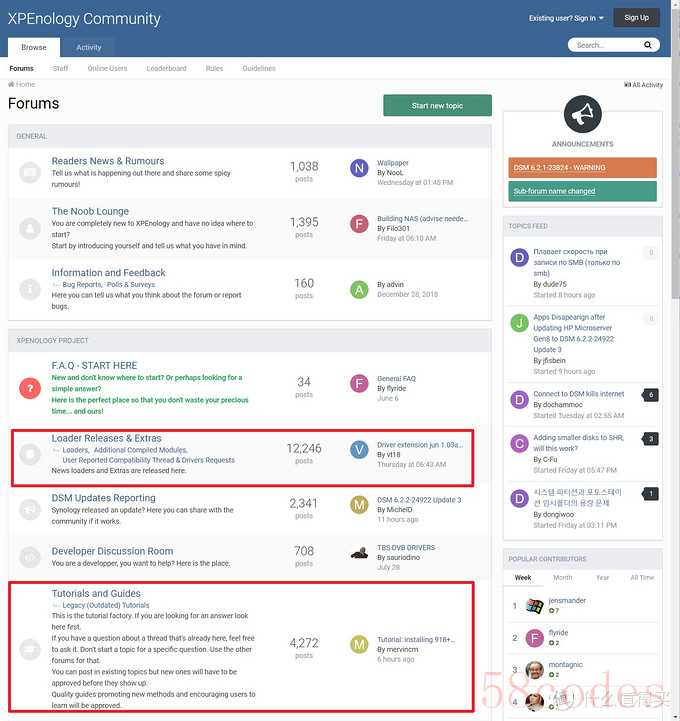Open Loader Releases & Extras forum link

[x=106, y=438]
